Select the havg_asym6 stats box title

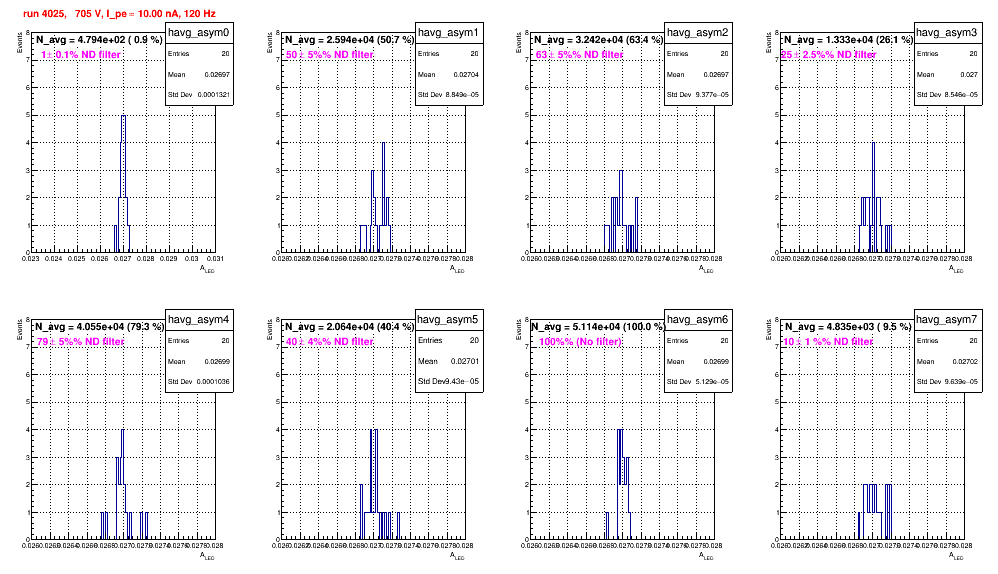point(698,319)
